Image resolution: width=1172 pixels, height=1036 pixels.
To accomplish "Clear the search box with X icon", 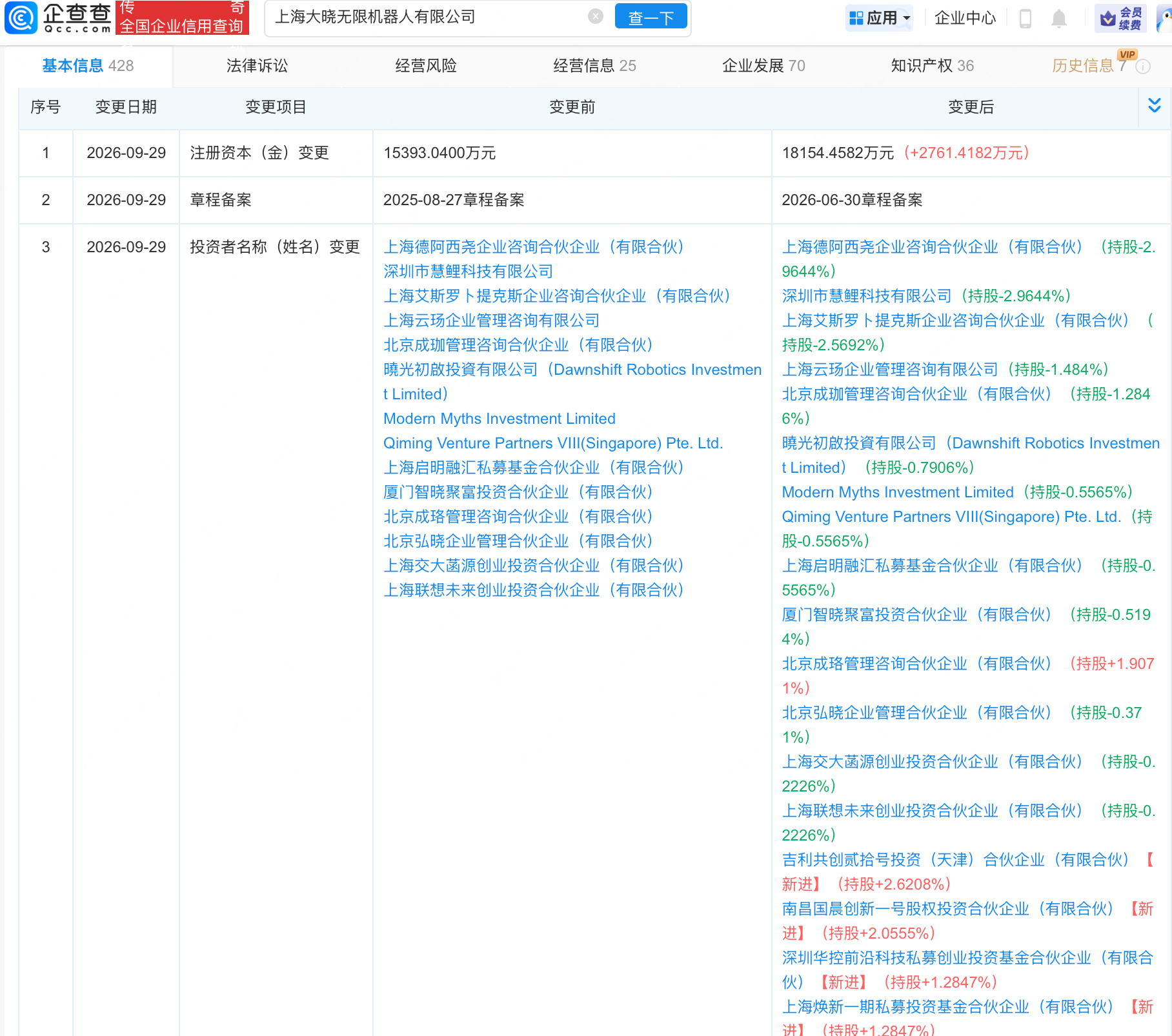I will 596,17.
